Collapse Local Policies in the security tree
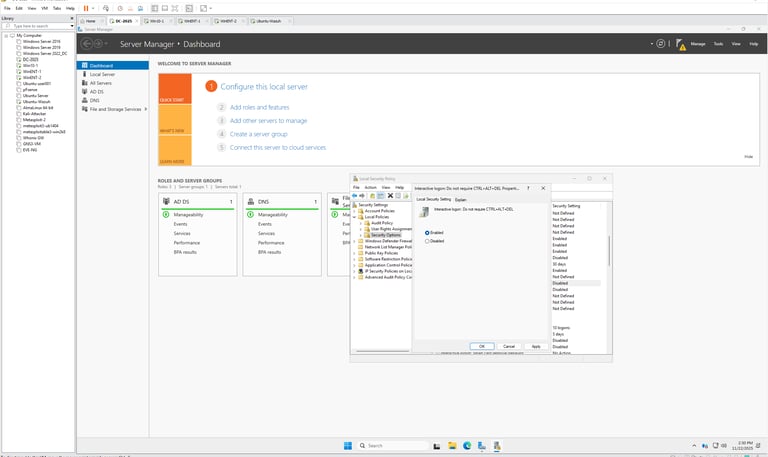Screen dimensions: 768x457 click(x=355, y=217)
